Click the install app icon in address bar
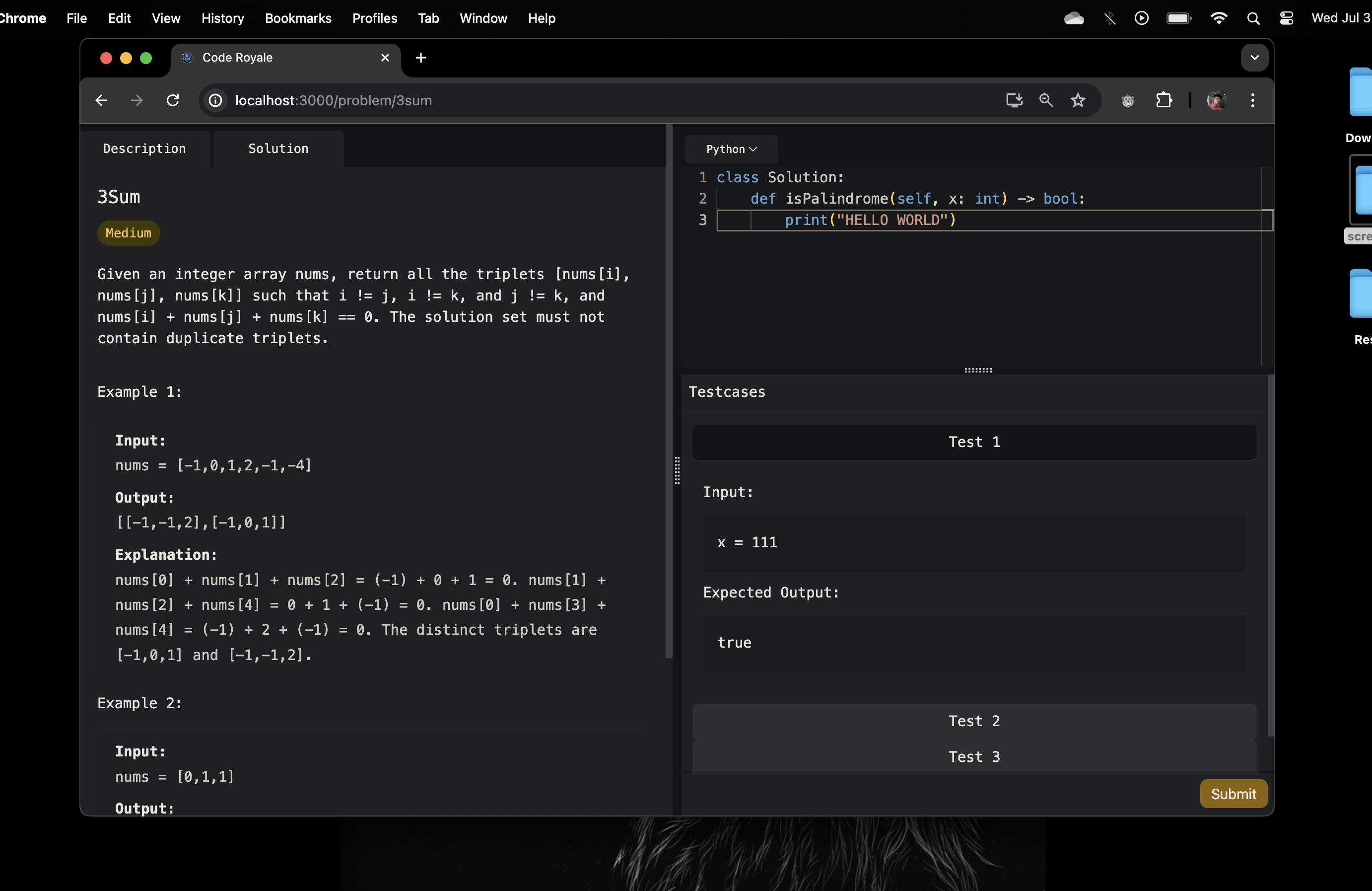The height and width of the screenshot is (891, 1372). pyautogui.click(x=1014, y=100)
